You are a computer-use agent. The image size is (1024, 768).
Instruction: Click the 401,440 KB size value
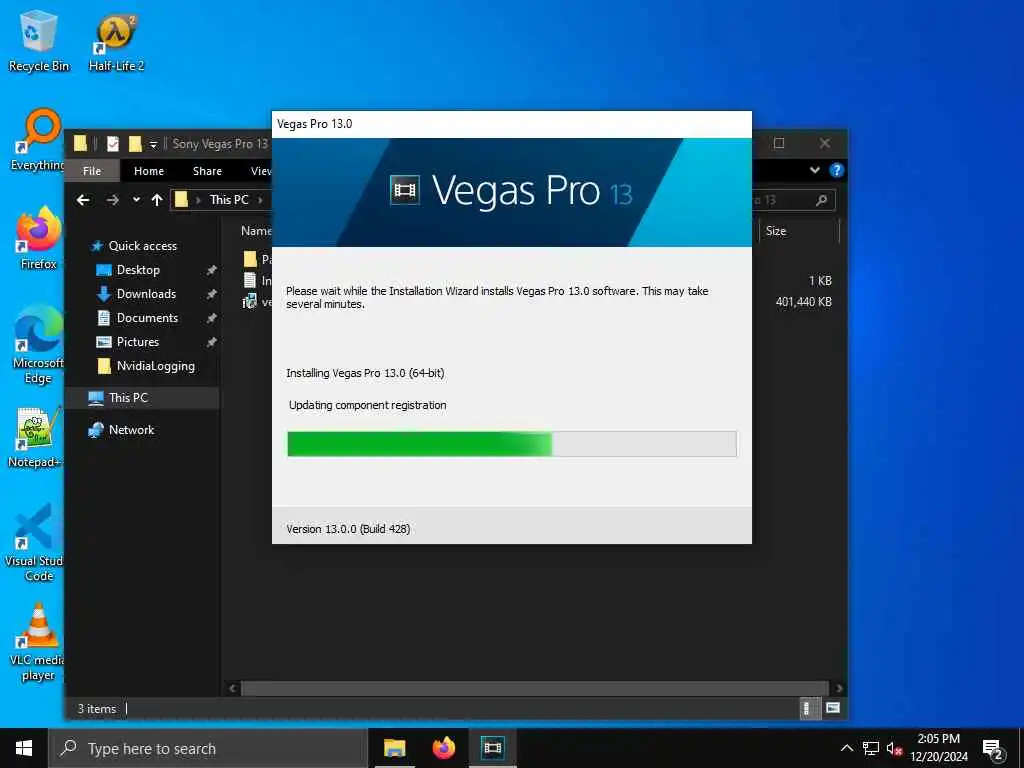coord(803,302)
